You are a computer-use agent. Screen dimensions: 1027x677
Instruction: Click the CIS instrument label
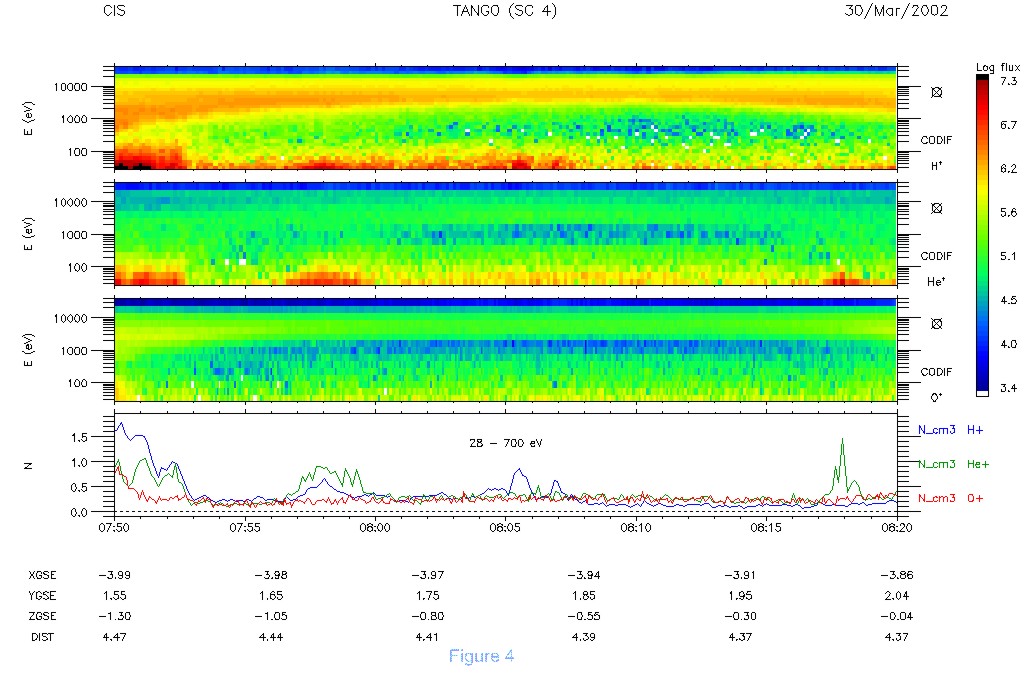coord(113,11)
